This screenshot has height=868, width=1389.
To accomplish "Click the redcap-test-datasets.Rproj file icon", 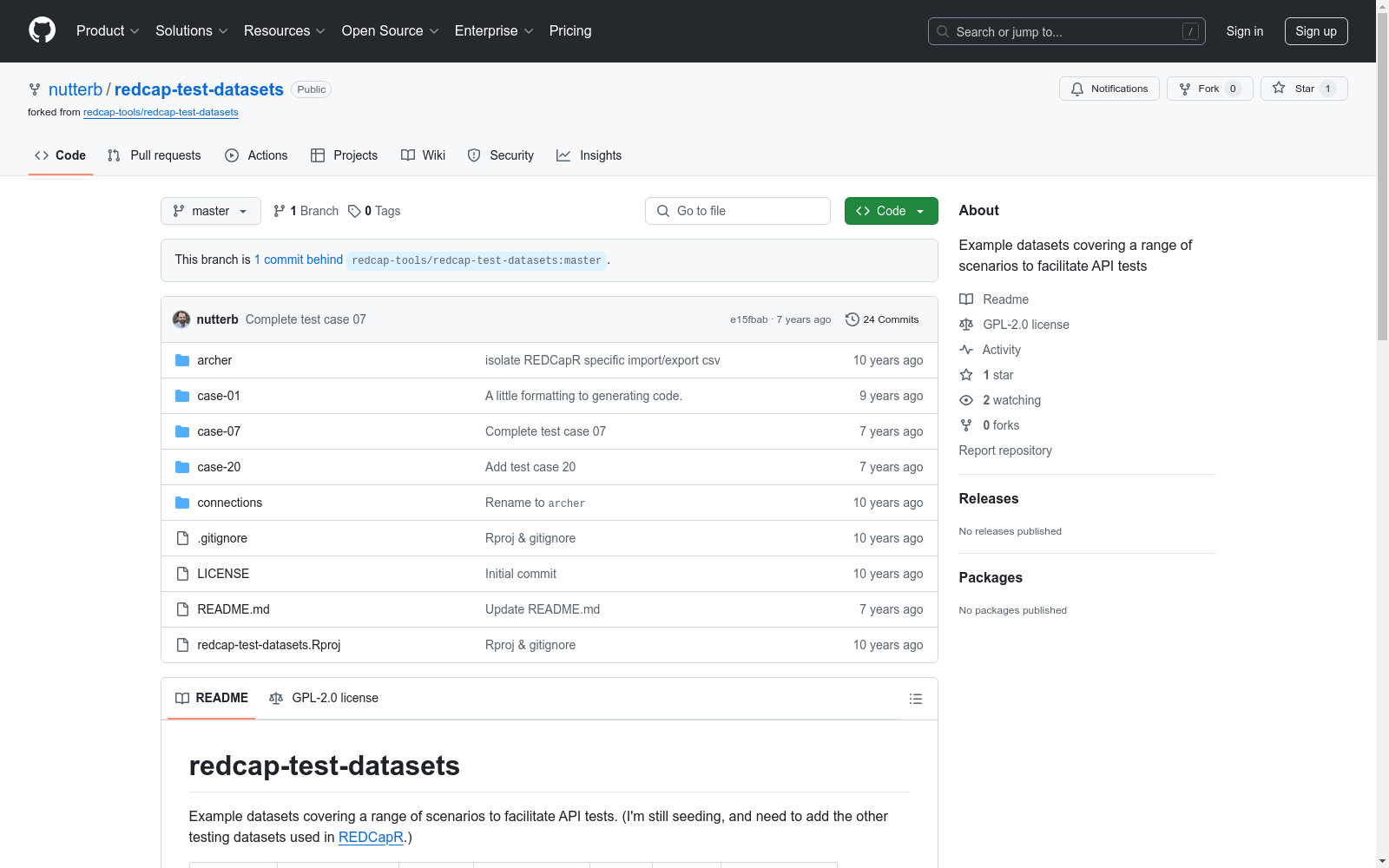I will [182, 645].
